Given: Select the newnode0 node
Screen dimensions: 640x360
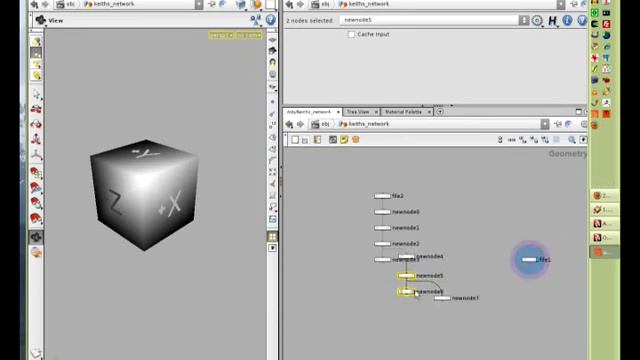Looking at the screenshot, I should click(x=382, y=212).
